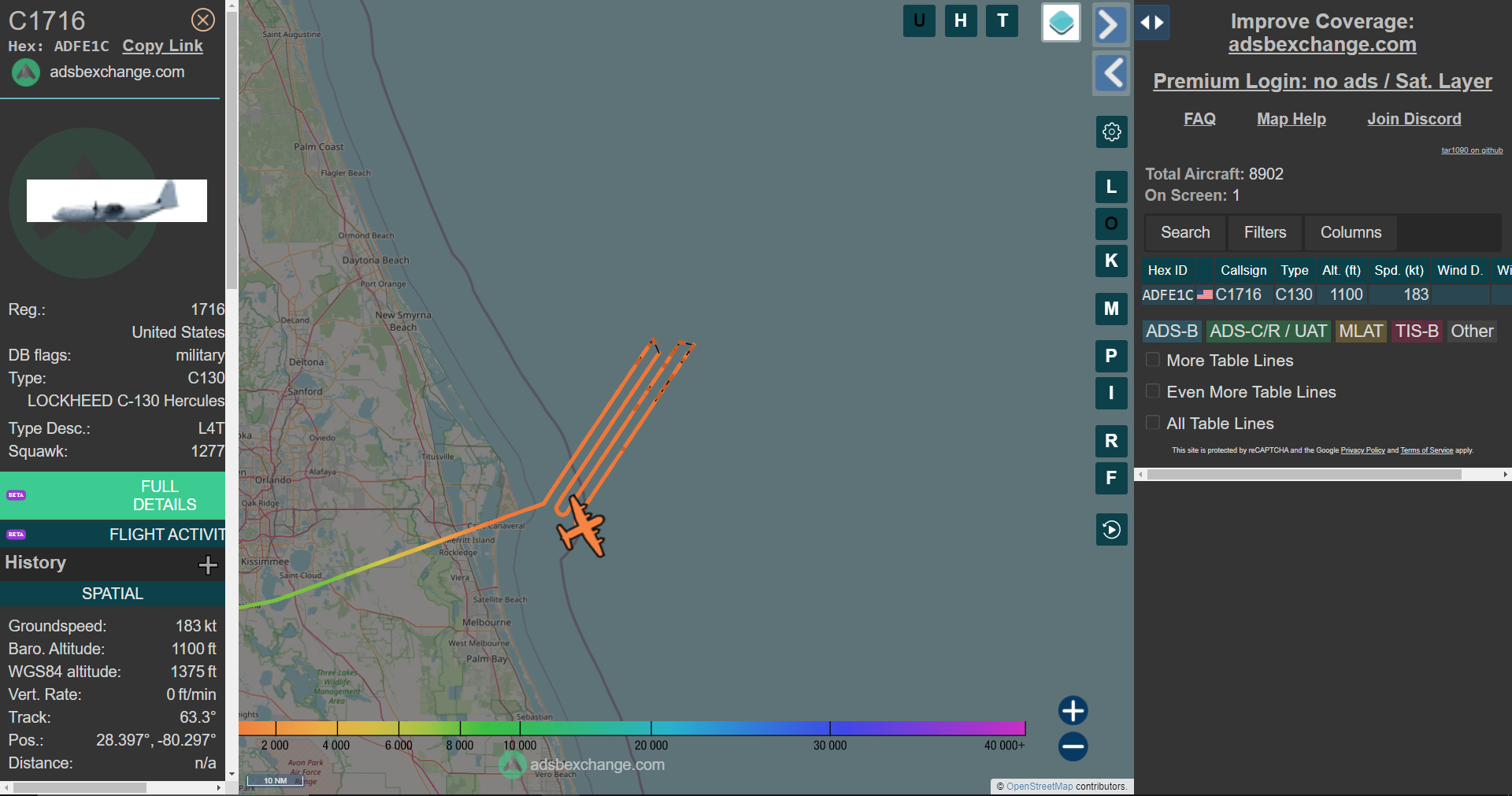The width and height of the screenshot is (1512, 796).
Task: Click the H map toggle button
Action: 961,20
